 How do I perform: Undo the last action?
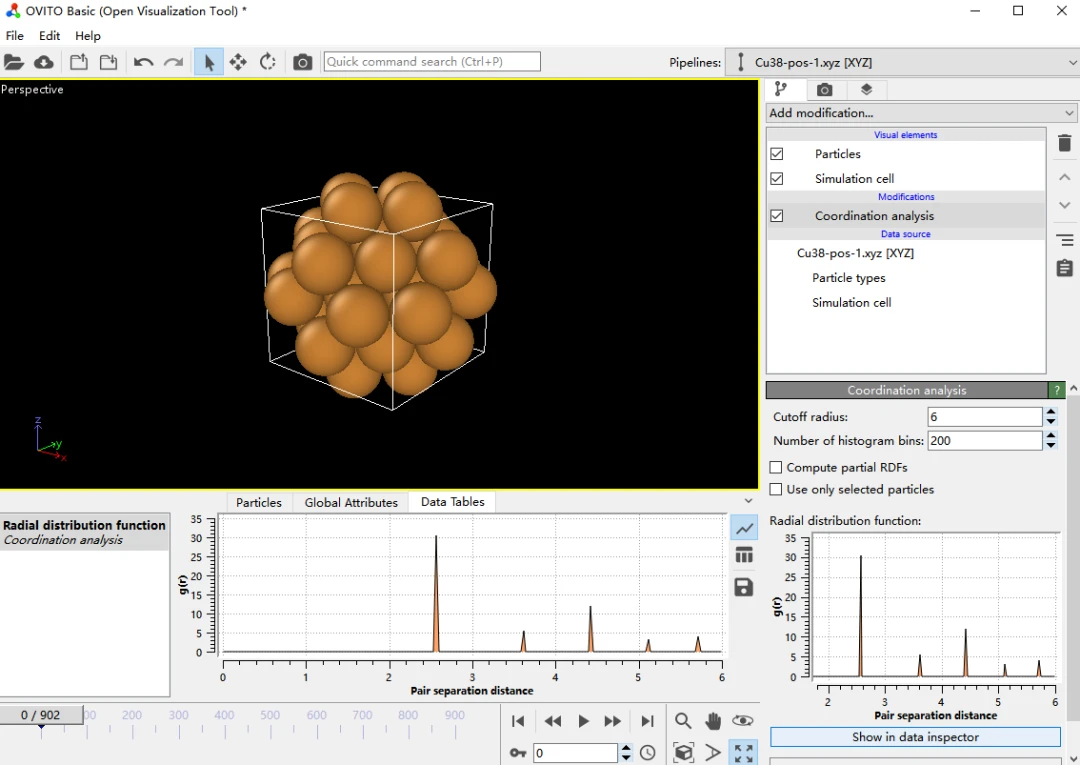143,62
